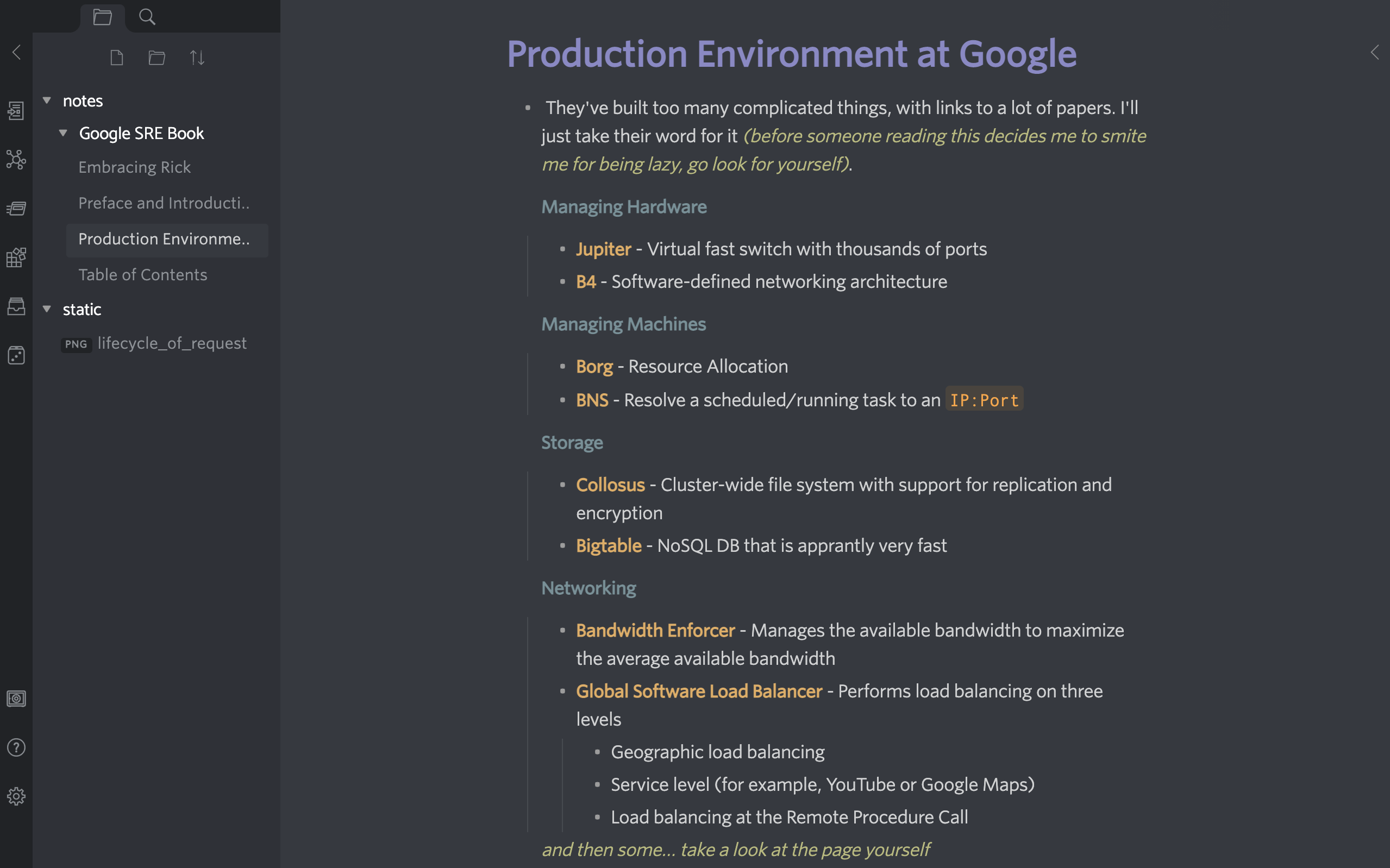
Task: Switch to the file explorer tab
Action: coord(102,17)
